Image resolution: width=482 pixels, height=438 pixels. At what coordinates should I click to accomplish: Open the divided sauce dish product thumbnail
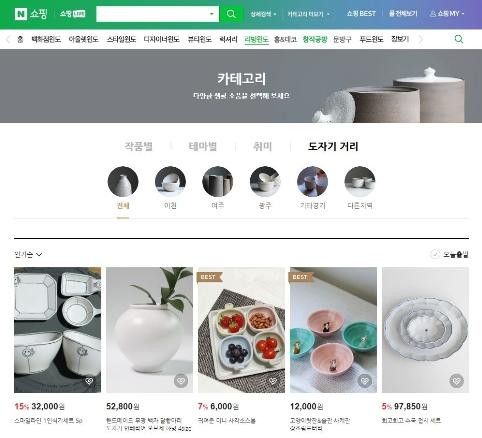pos(241,330)
